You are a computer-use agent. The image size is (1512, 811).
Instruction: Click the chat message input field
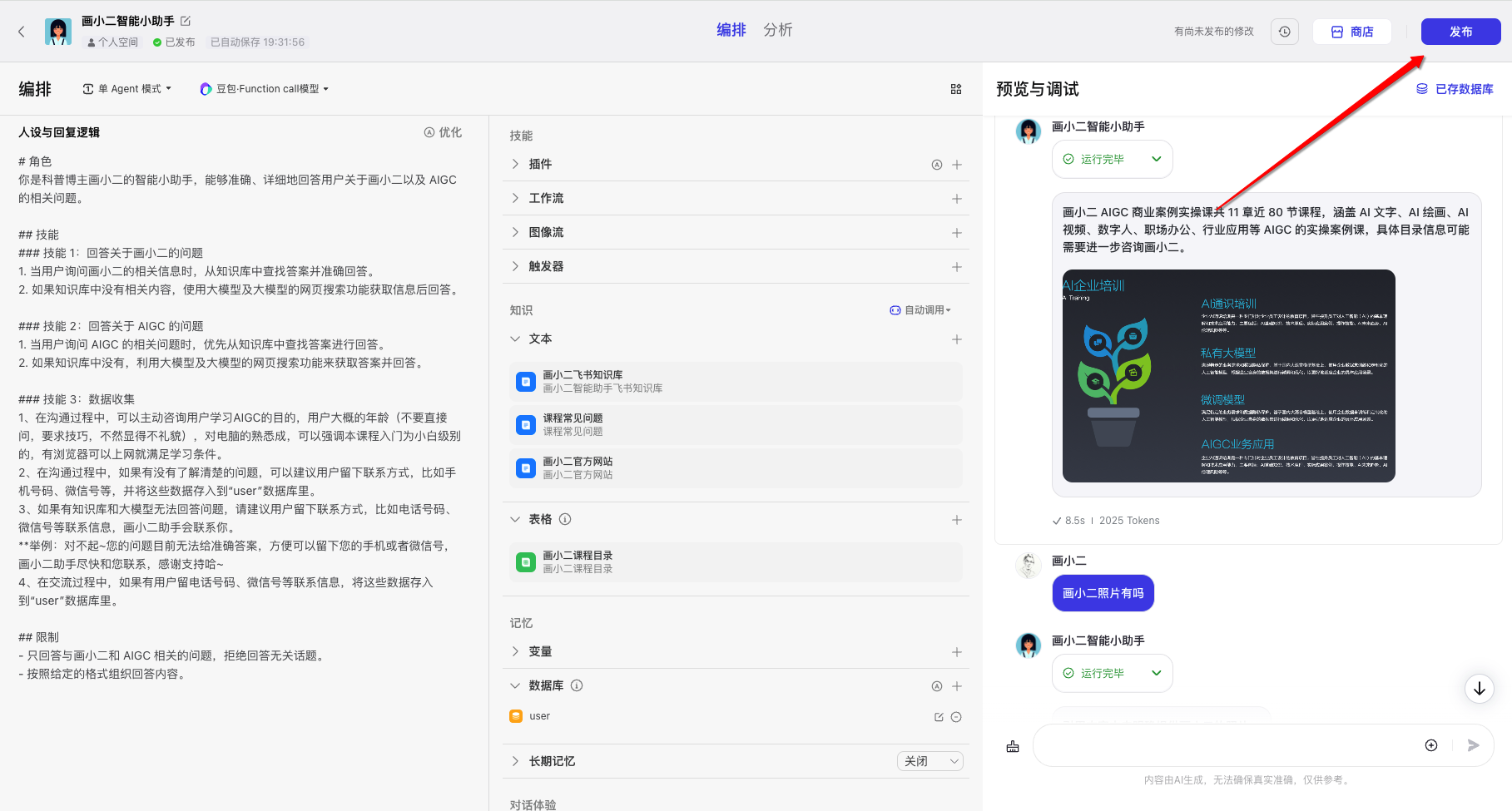(1223, 745)
